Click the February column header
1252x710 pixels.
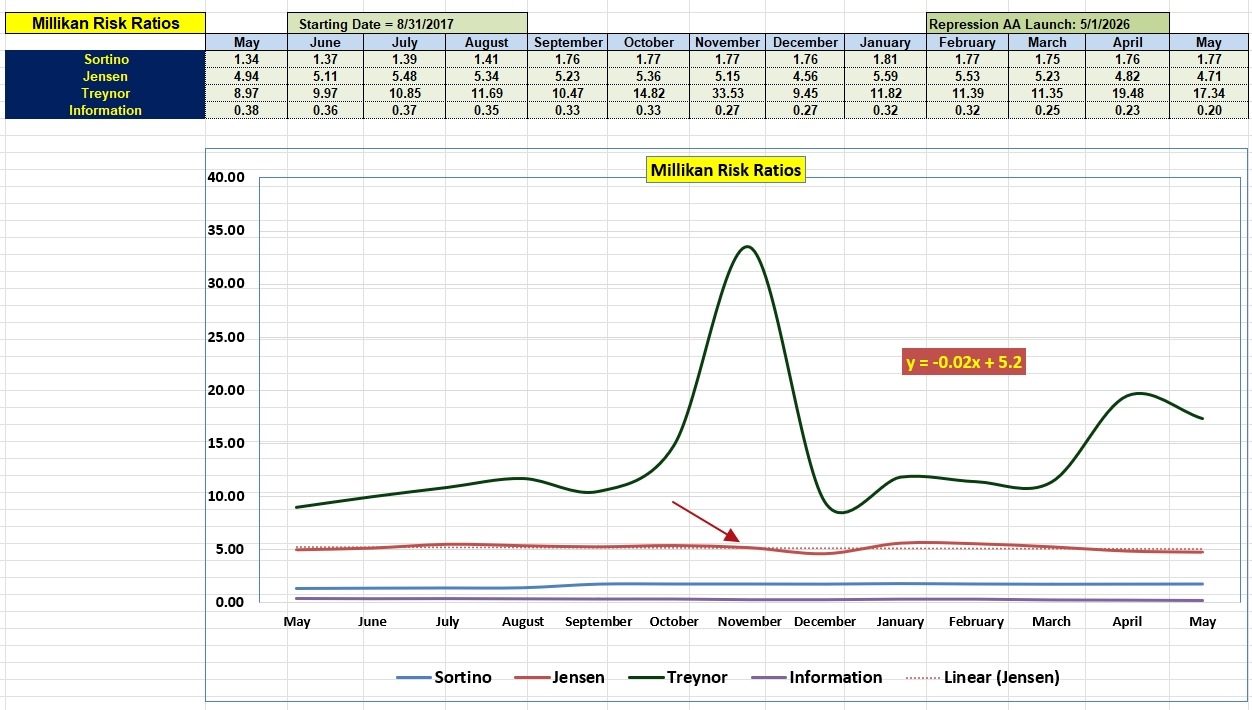pos(966,43)
